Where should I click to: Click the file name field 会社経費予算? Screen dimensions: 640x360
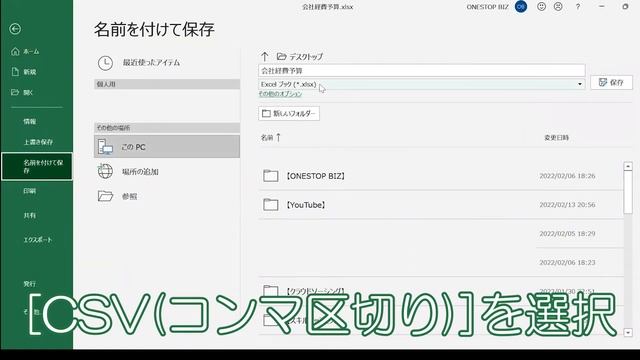click(422, 71)
